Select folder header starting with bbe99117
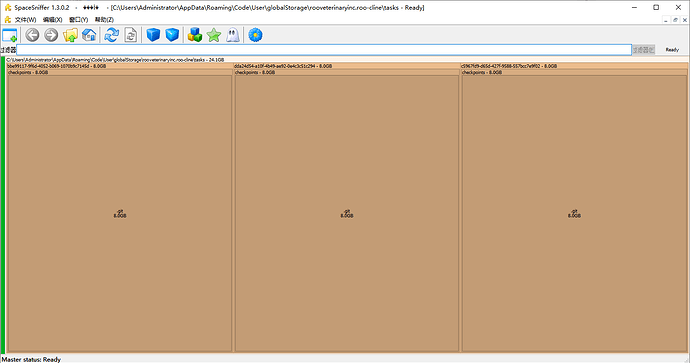This screenshot has height=363, width=690. [119, 66]
